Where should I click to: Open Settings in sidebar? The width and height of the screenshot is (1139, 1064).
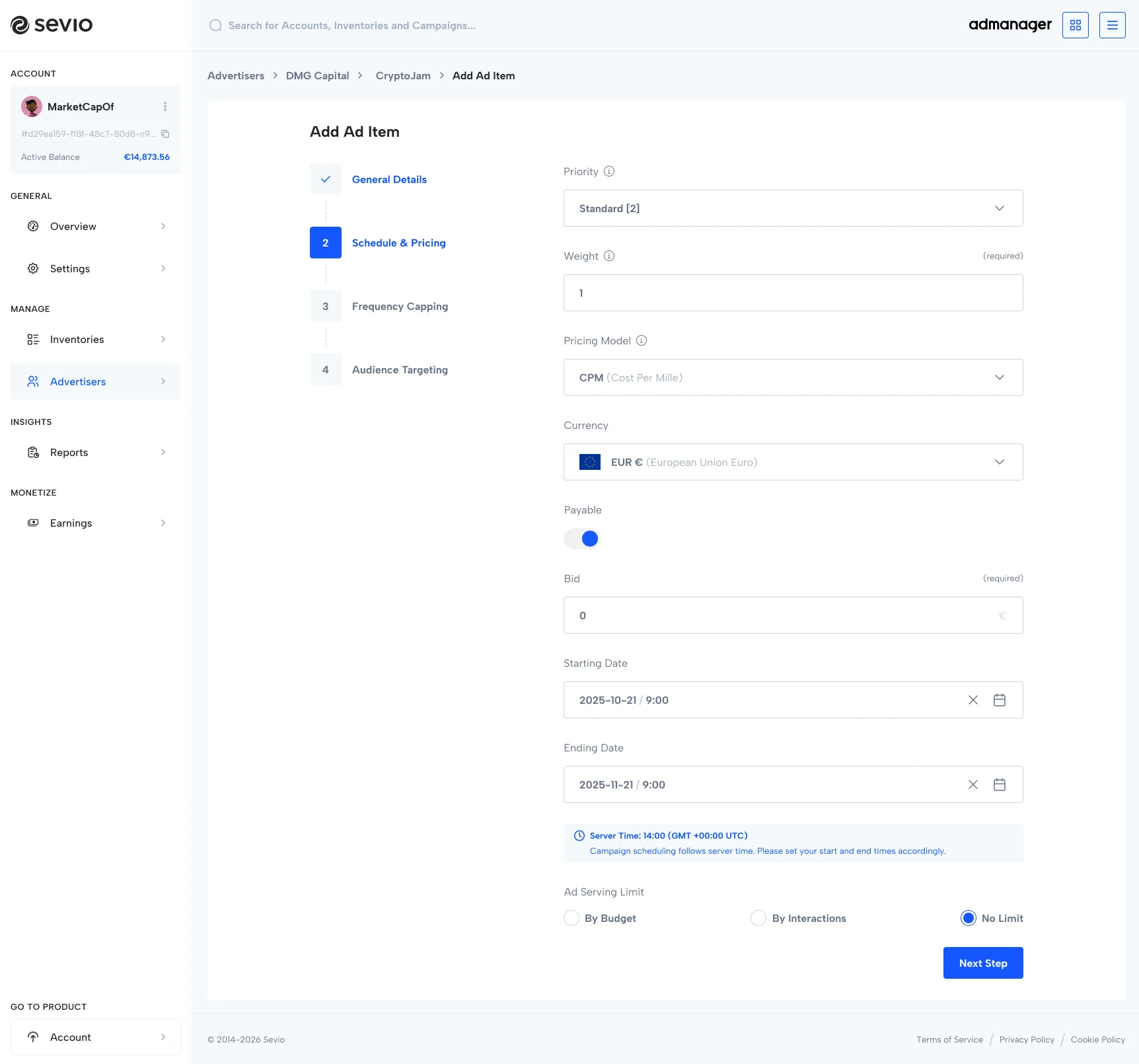click(96, 268)
